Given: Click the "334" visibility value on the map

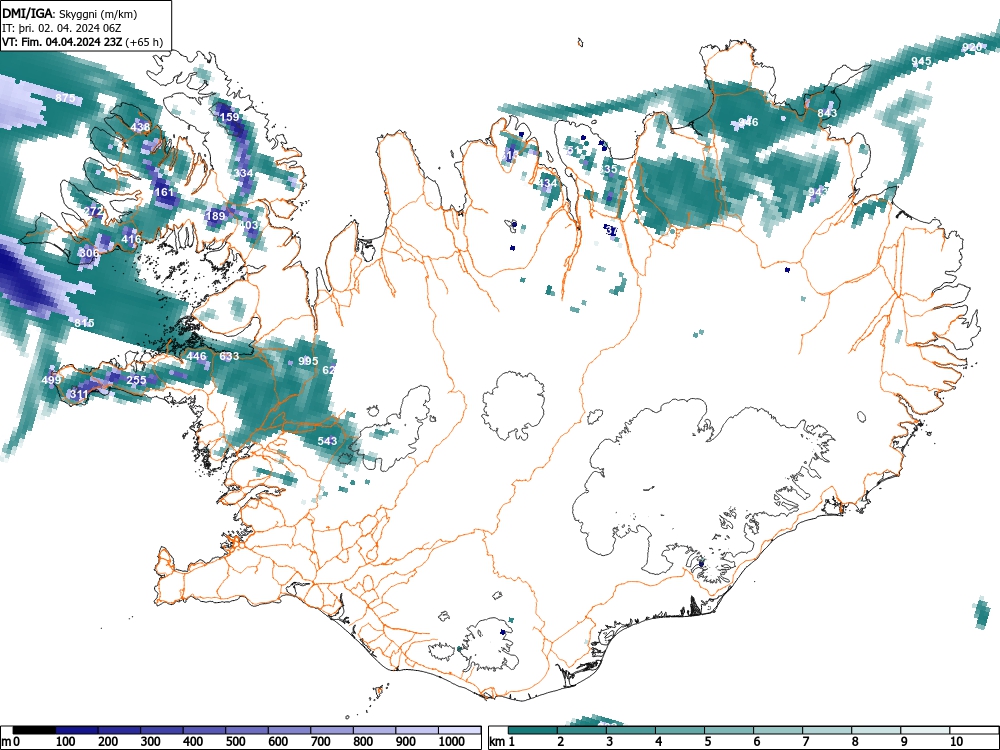Looking at the screenshot, I should coord(243,173).
